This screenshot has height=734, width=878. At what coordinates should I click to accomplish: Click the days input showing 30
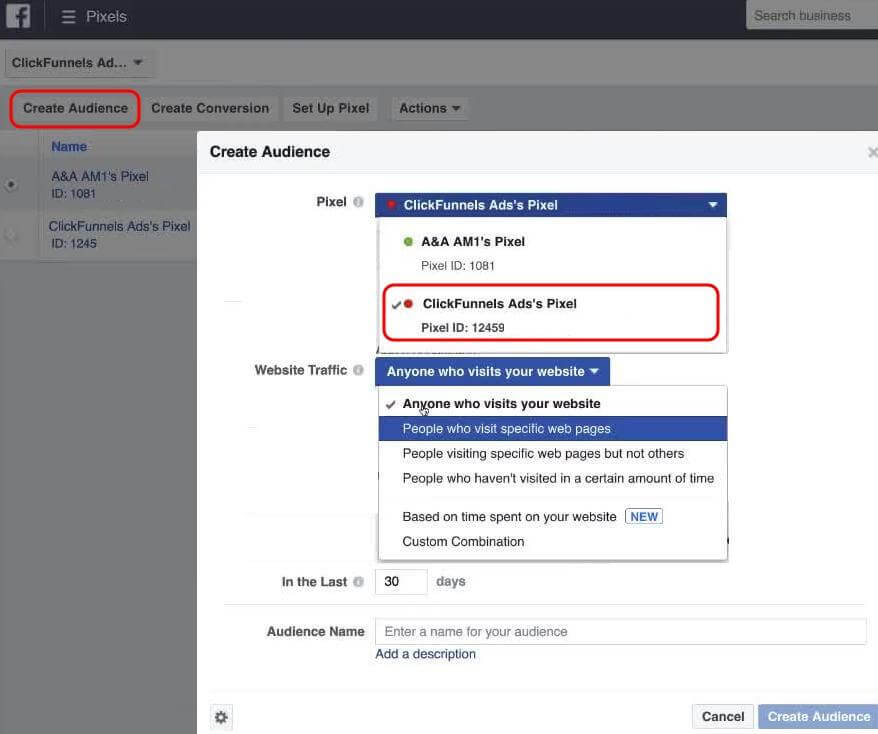[x=401, y=582]
